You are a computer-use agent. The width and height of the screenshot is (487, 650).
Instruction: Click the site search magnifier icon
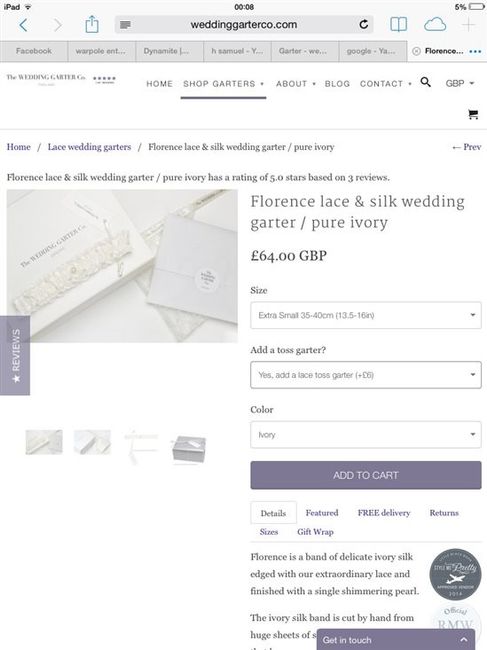(x=425, y=82)
